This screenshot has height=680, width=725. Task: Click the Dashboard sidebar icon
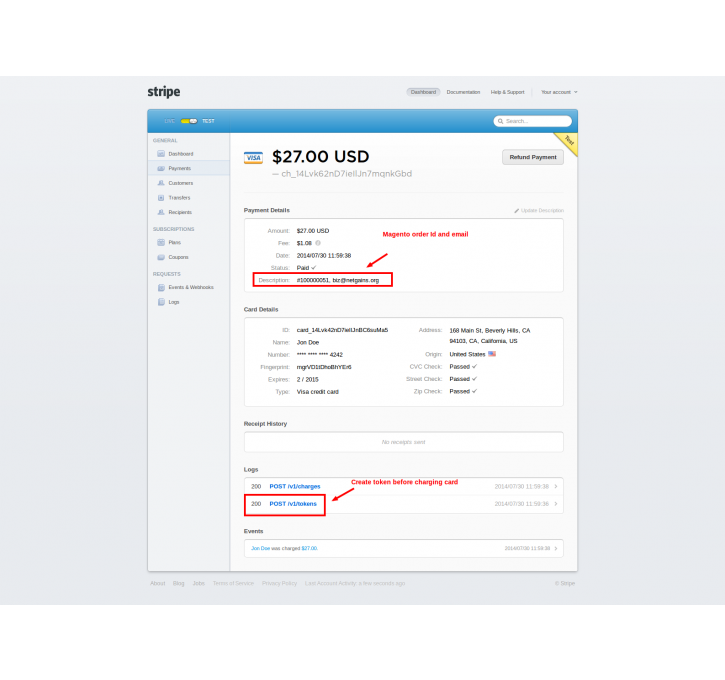(161, 154)
